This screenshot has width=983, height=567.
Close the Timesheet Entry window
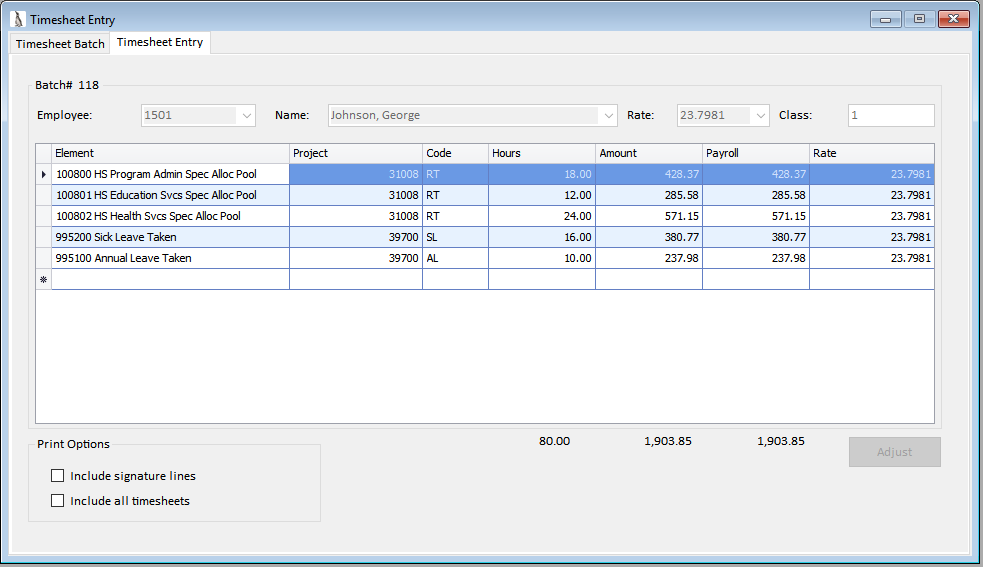(x=954, y=19)
